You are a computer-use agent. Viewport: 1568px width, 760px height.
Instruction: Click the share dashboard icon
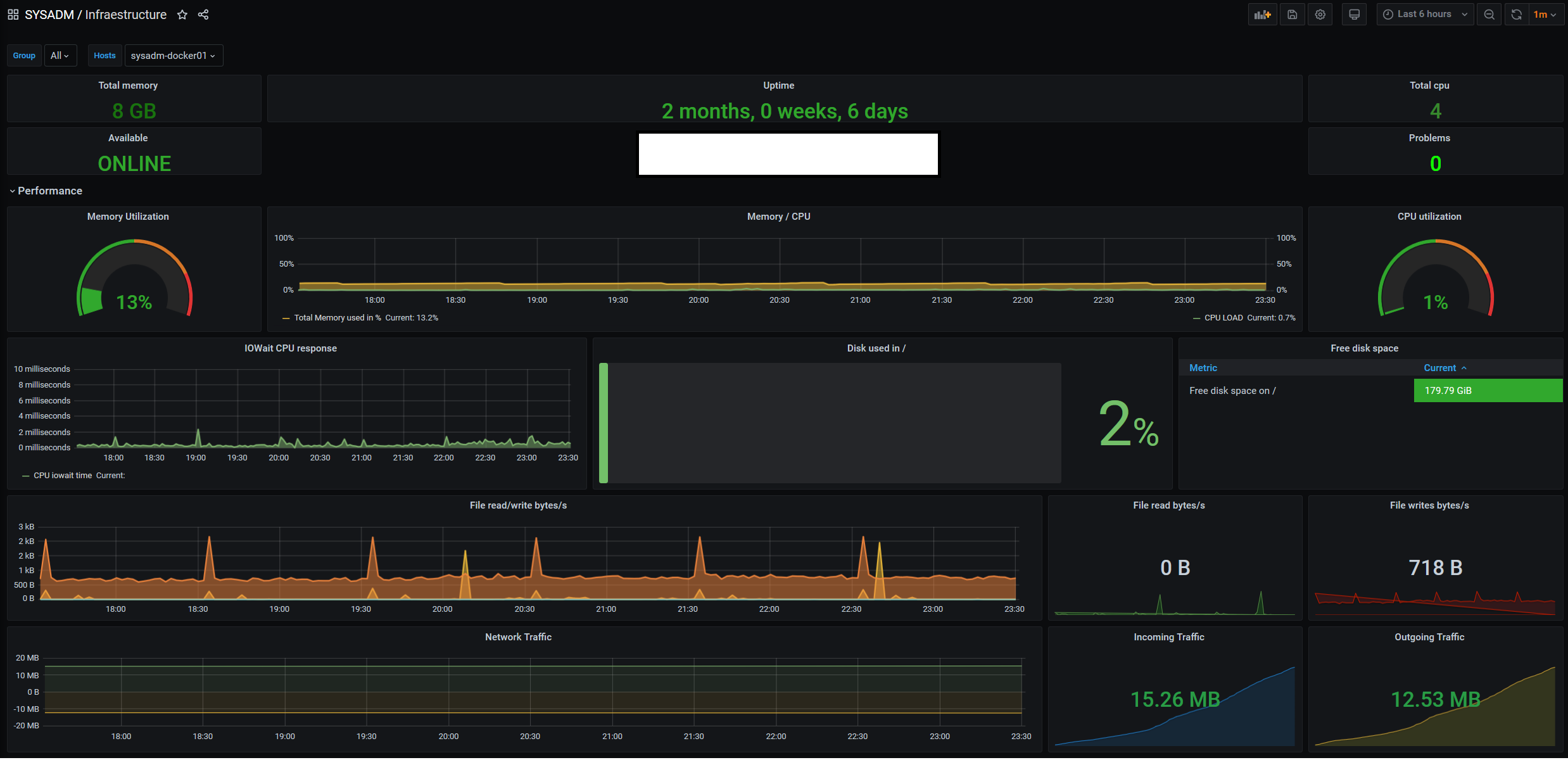203,15
